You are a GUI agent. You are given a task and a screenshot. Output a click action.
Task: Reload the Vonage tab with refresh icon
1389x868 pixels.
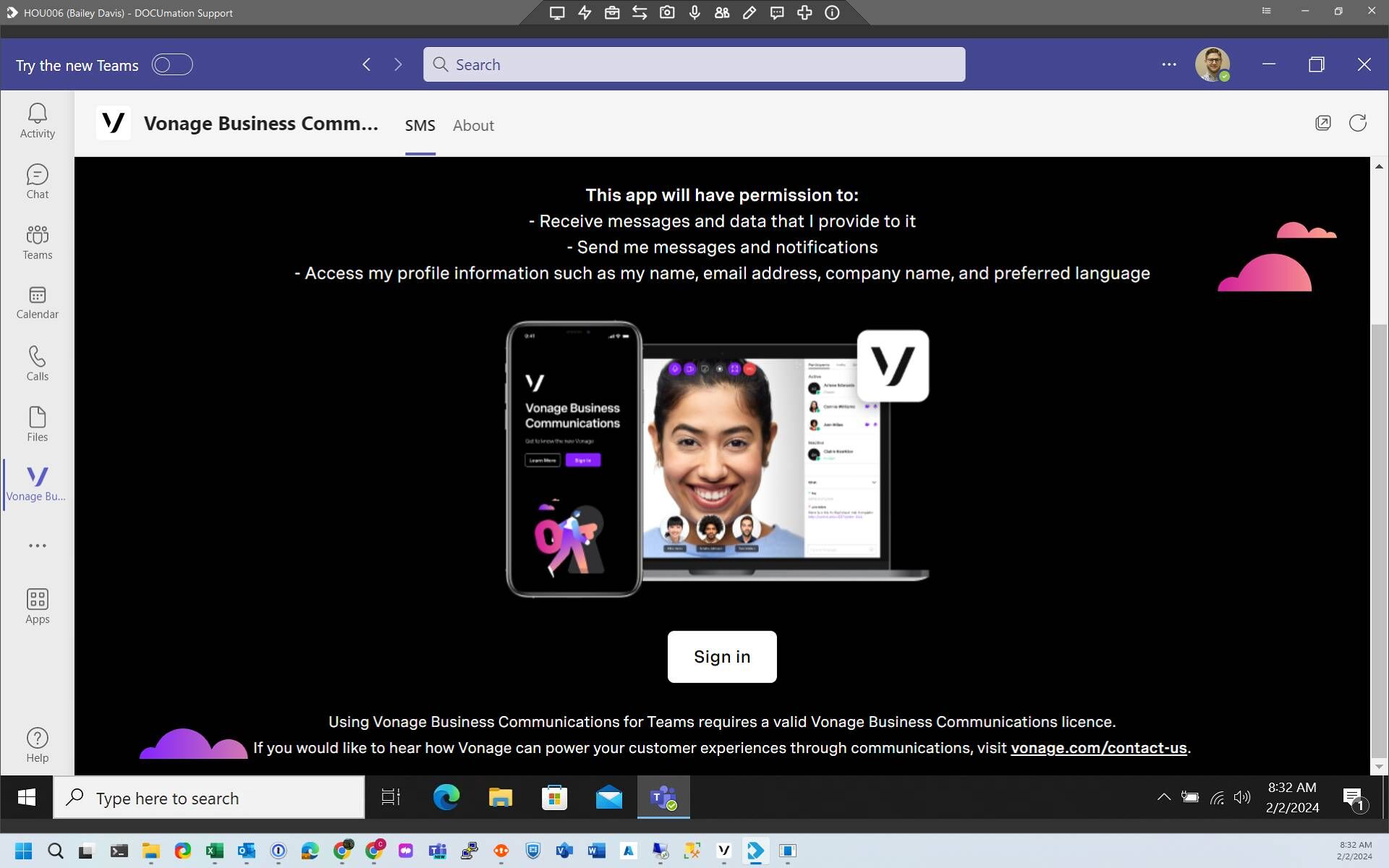(x=1357, y=123)
